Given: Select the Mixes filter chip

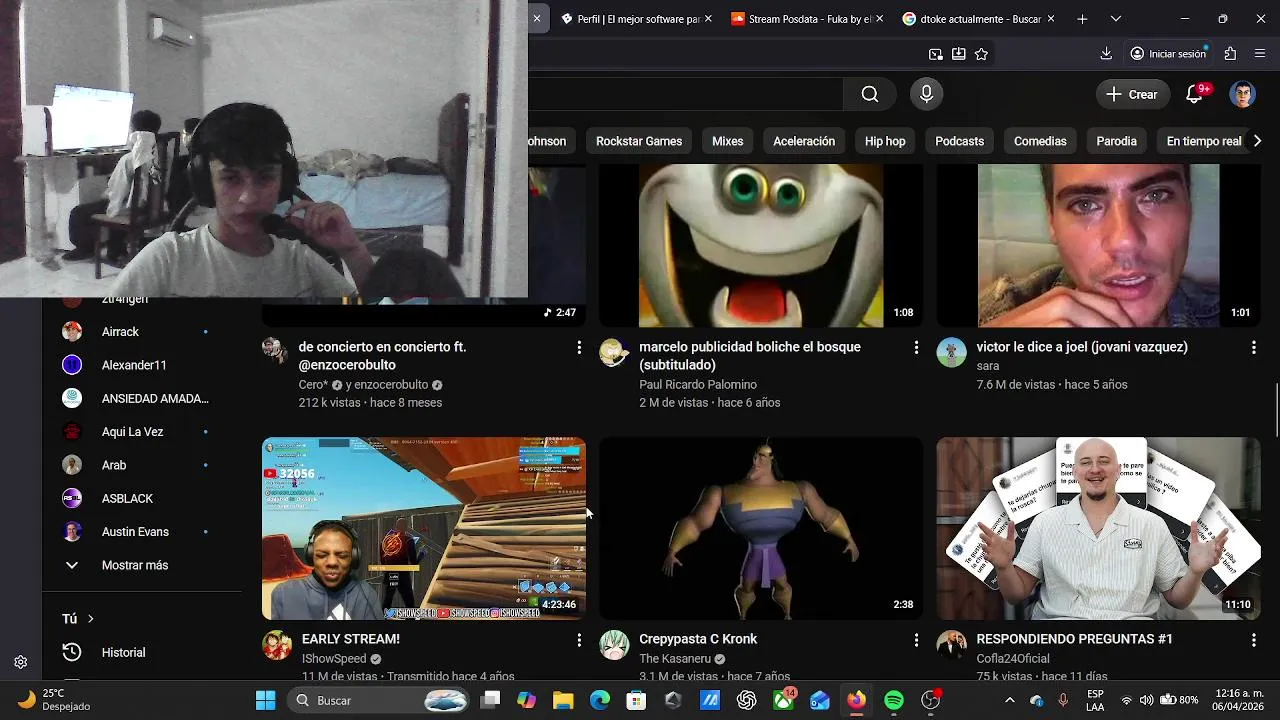Looking at the screenshot, I should point(727,141).
